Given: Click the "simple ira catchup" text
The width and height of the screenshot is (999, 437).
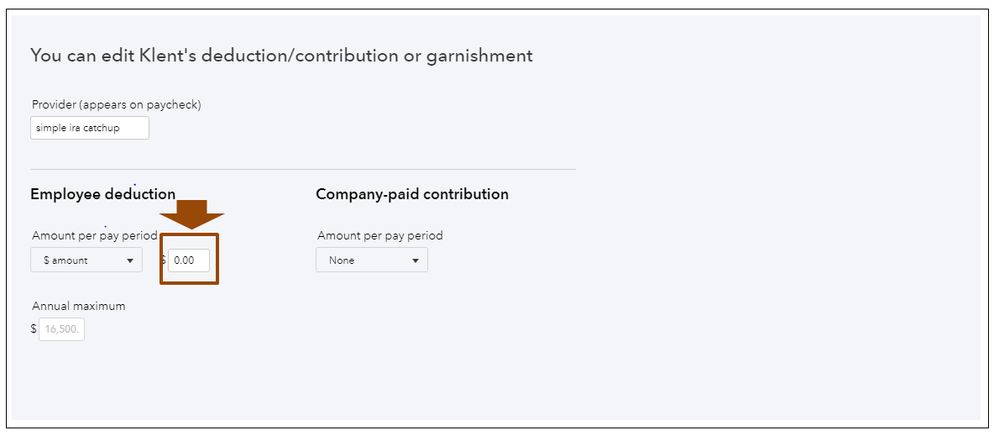Looking at the screenshot, I should (x=77, y=128).
